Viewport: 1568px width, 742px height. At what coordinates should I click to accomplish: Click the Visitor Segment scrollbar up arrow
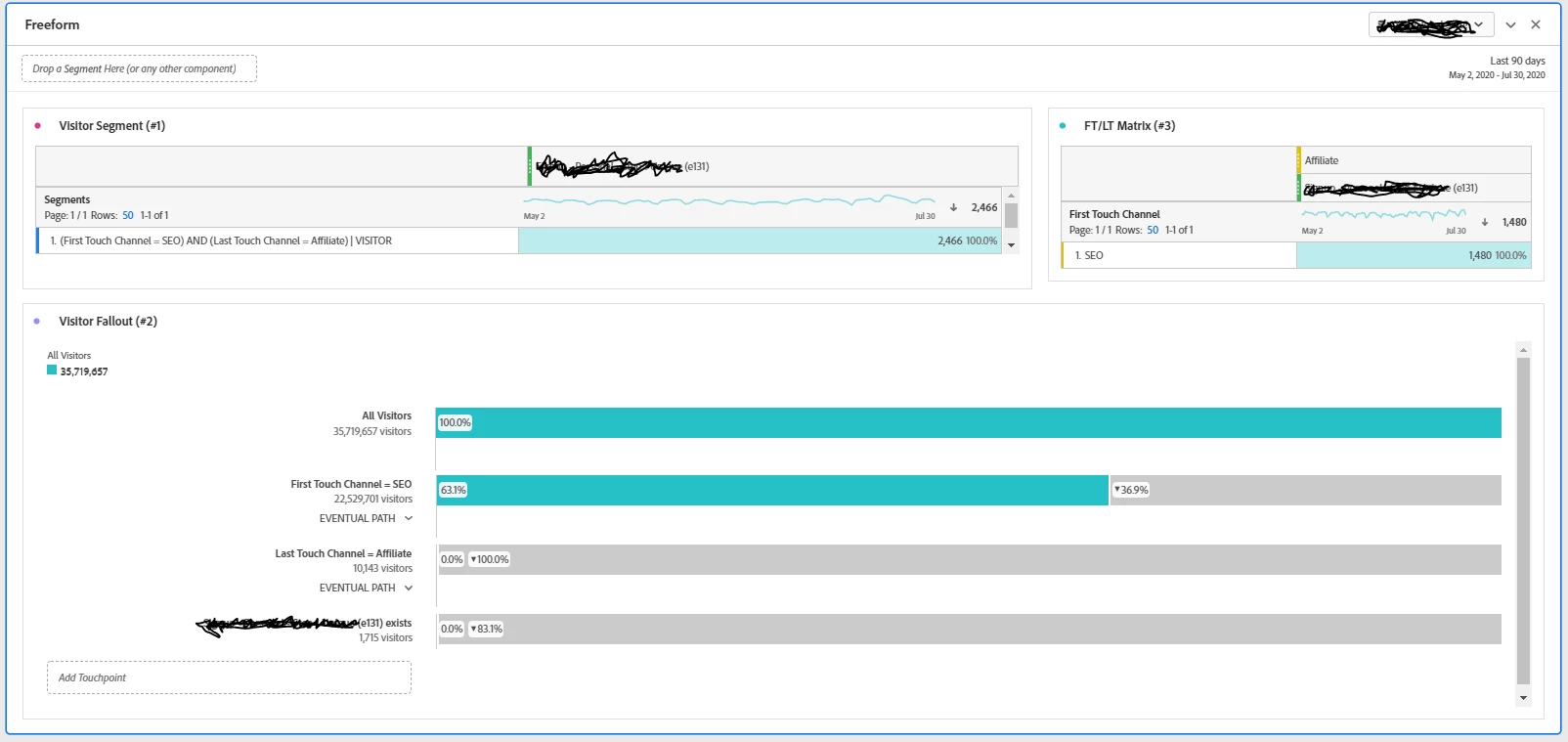1011,196
